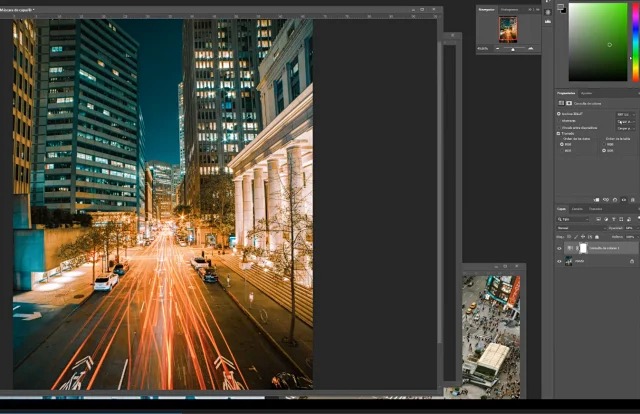Click the rainbow hue slider strip
This screenshot has width=640, height=414.
tap(634, 40)
